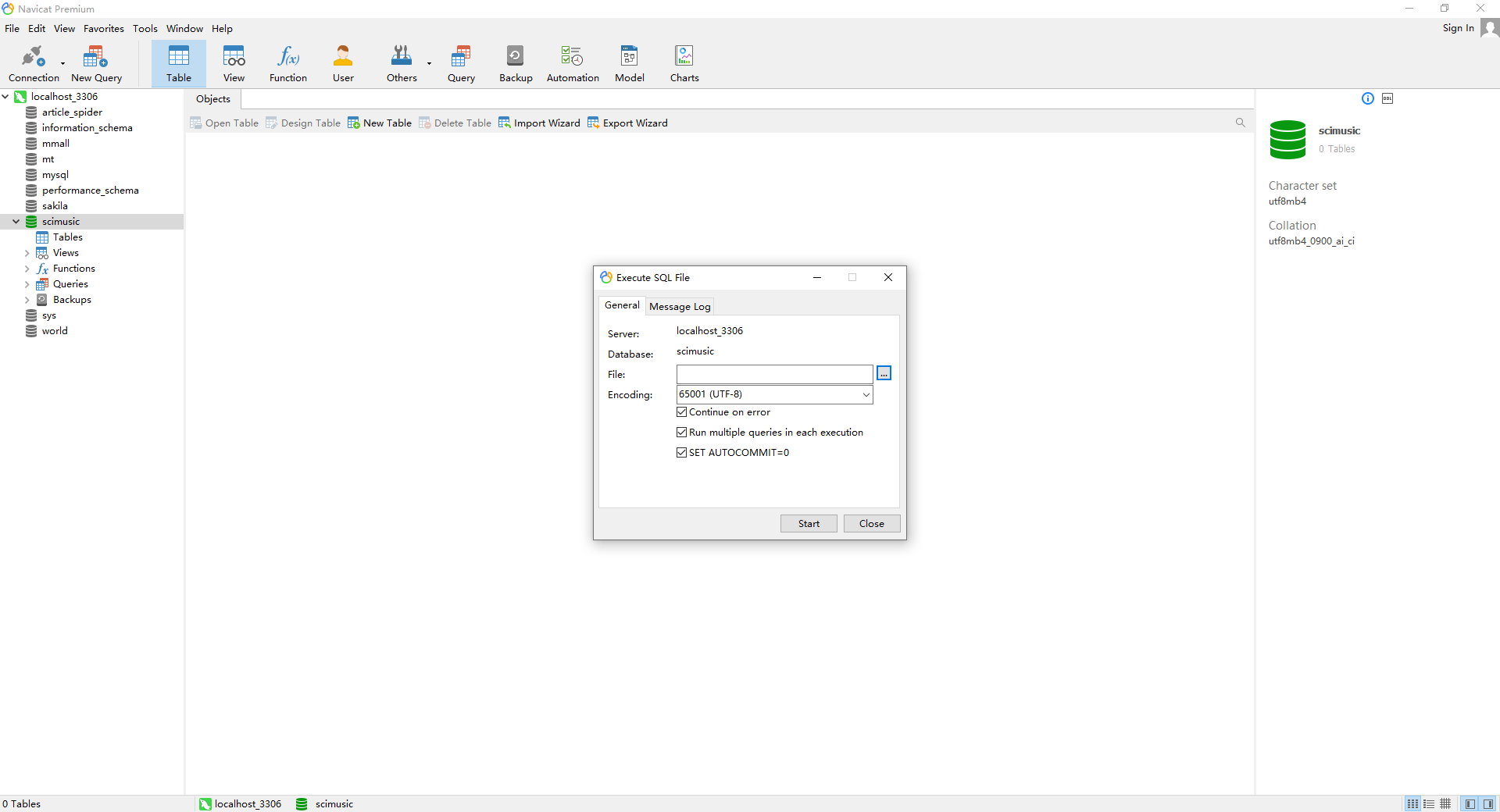This screenshot has height=812, width=1500.
Task: Expand the Backups node
Action: (x=27, y=300)
